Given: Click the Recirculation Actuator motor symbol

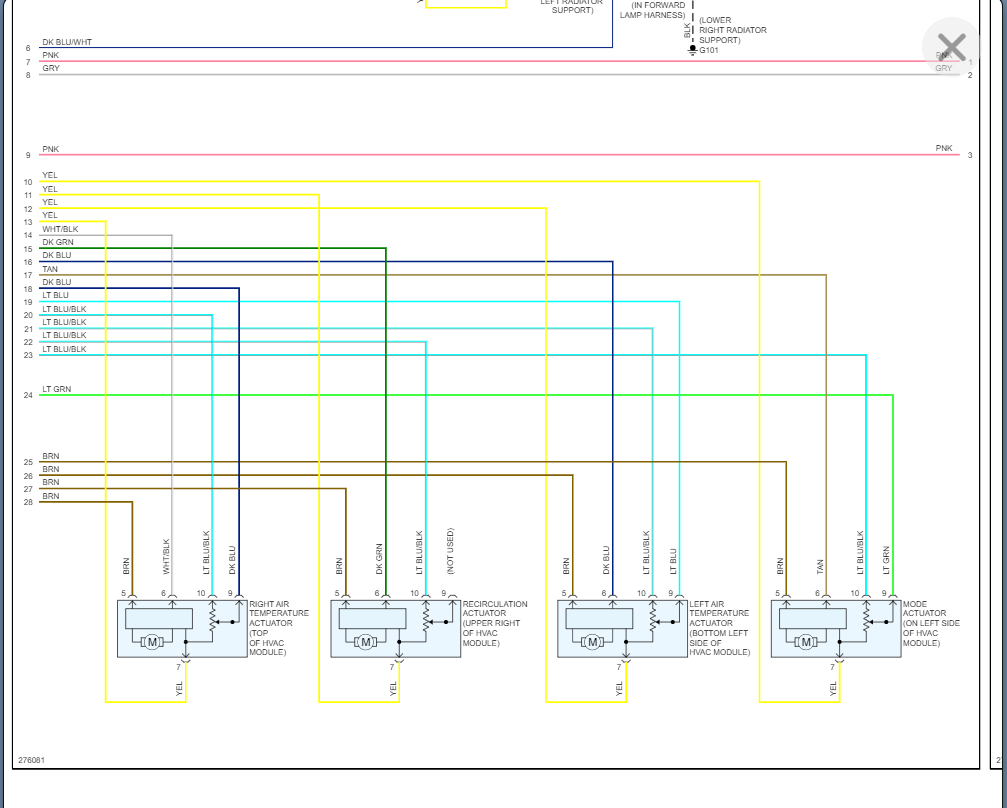Looking at the screenshot, I should [x=365, y=642].
